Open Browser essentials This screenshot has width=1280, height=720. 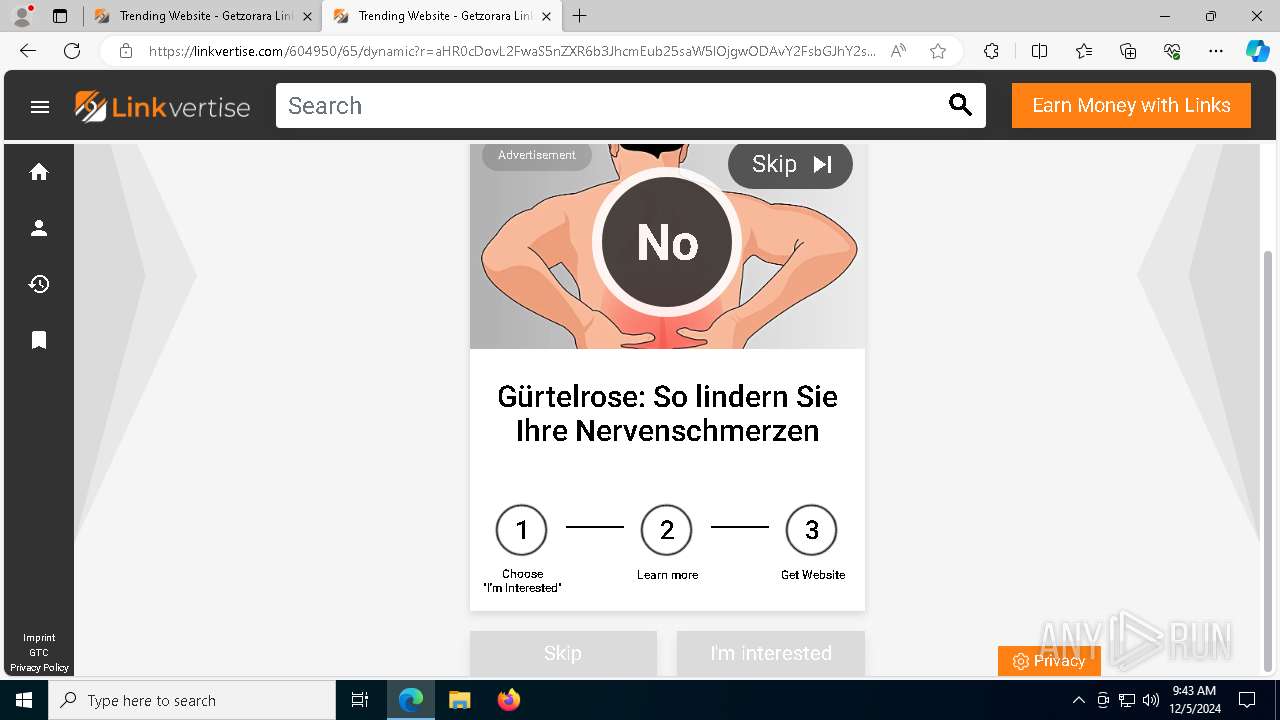tap(1172, 51)
